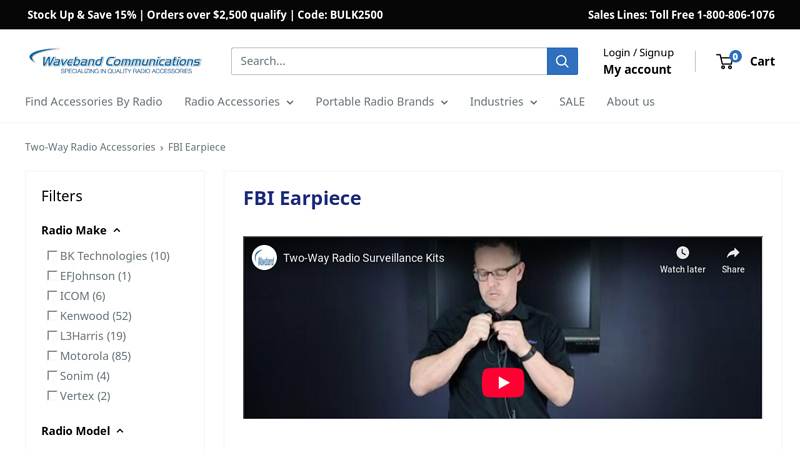Check the Vertex filter

pyautogui.click(x=52, y=395)
